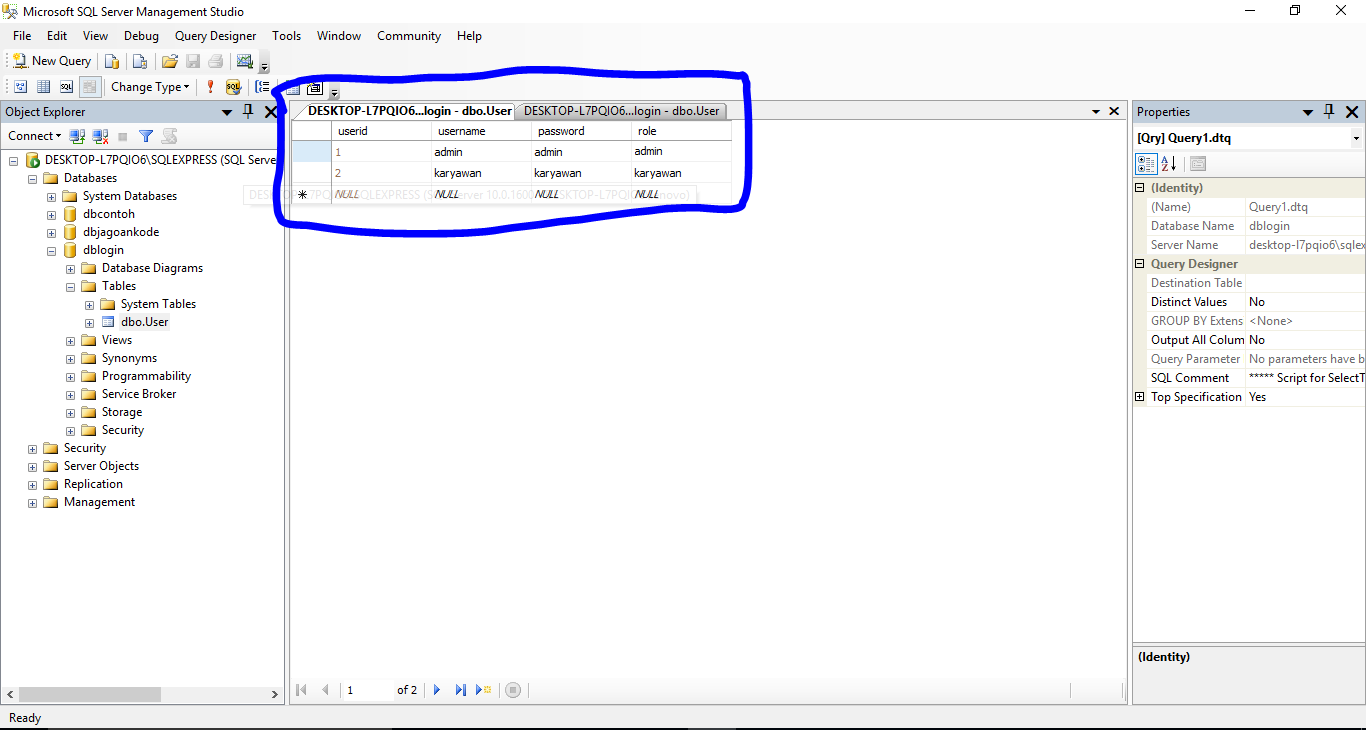Viewport: 1366px width, 730px height.
Task: Expand the Database Diagrams folder
Action: point(70,268)
